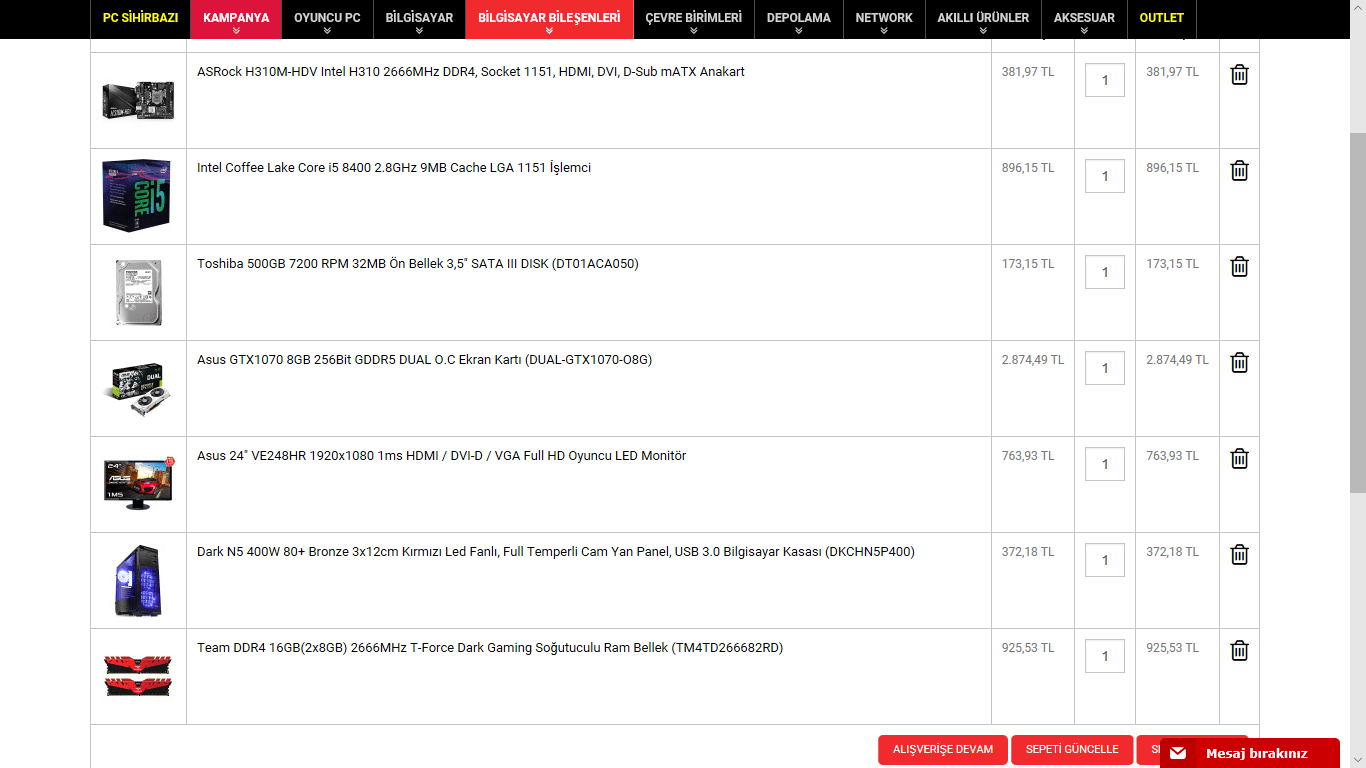Expand the BİLGİSAYAR menu
This screenshot has height=768, width=1366.
(x=419, y=19)
